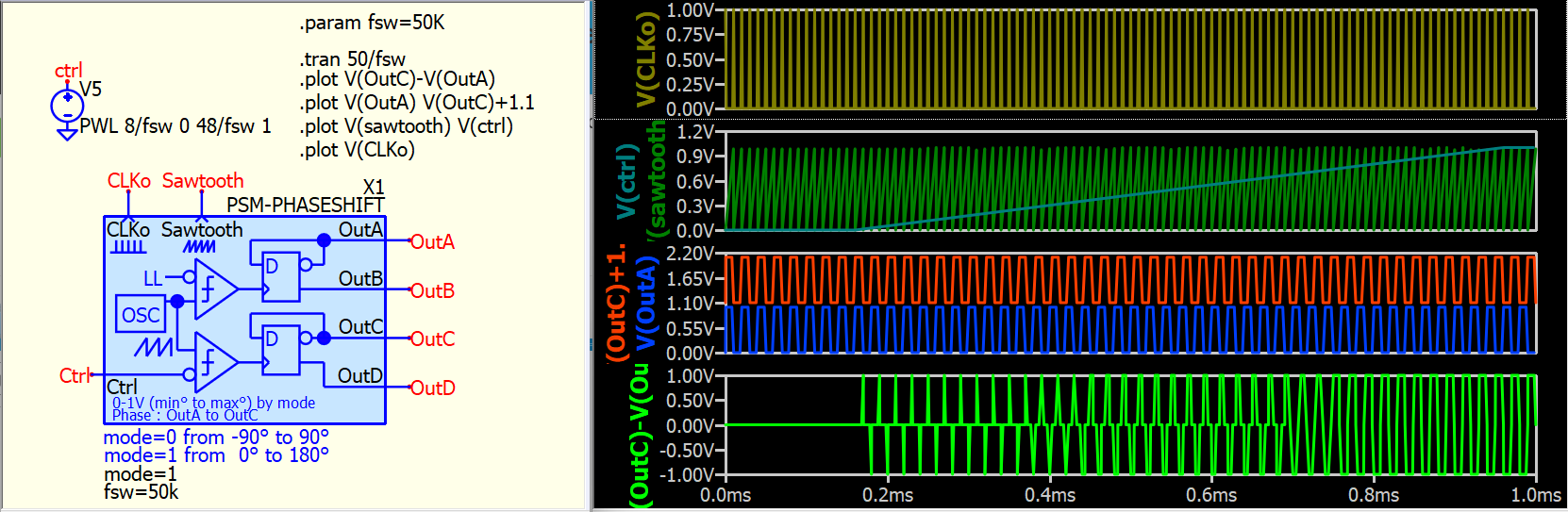Select the red OutA net label

tap(432, 242)
